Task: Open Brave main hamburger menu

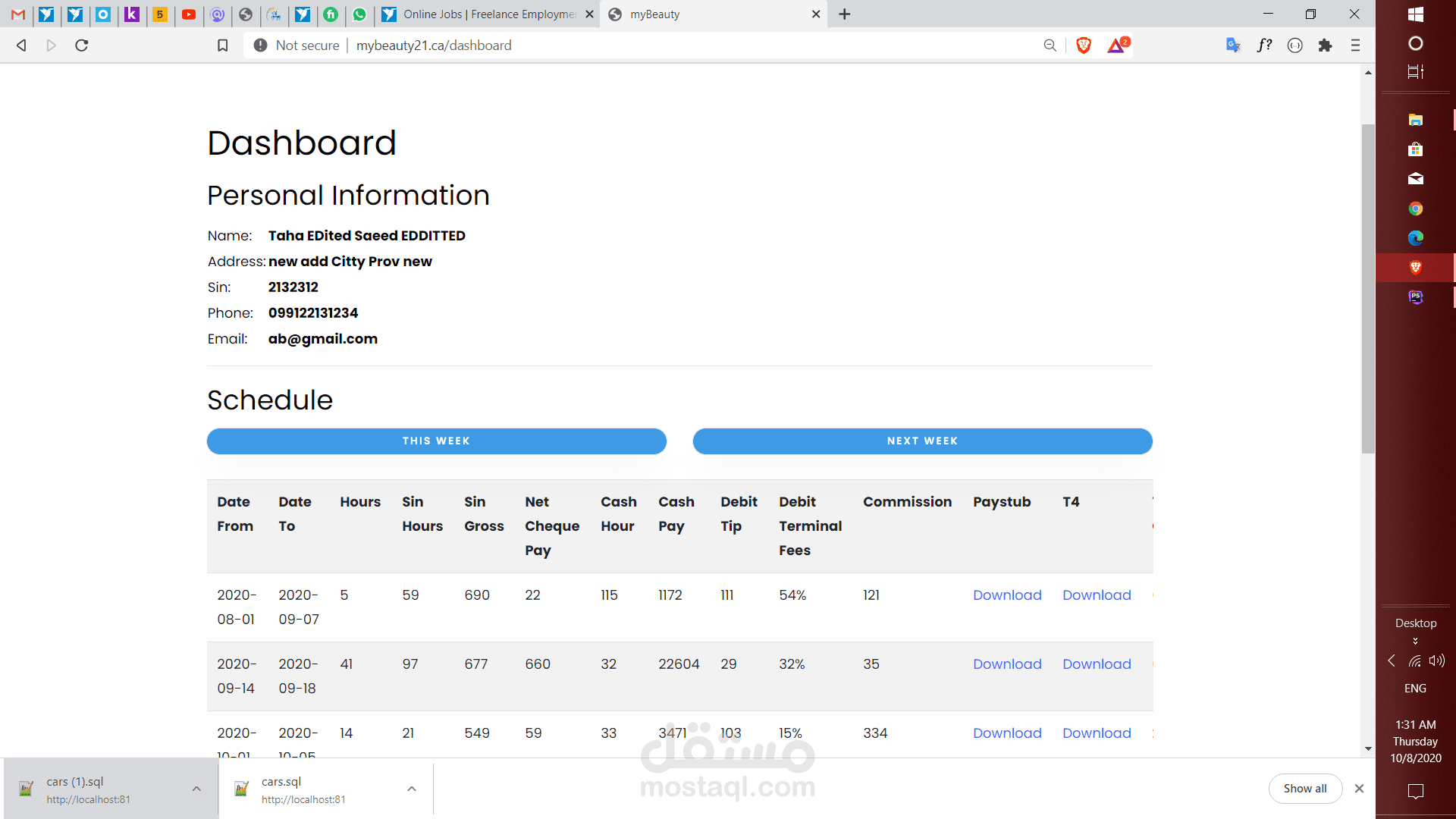Action: click(x=1355, y=45)
